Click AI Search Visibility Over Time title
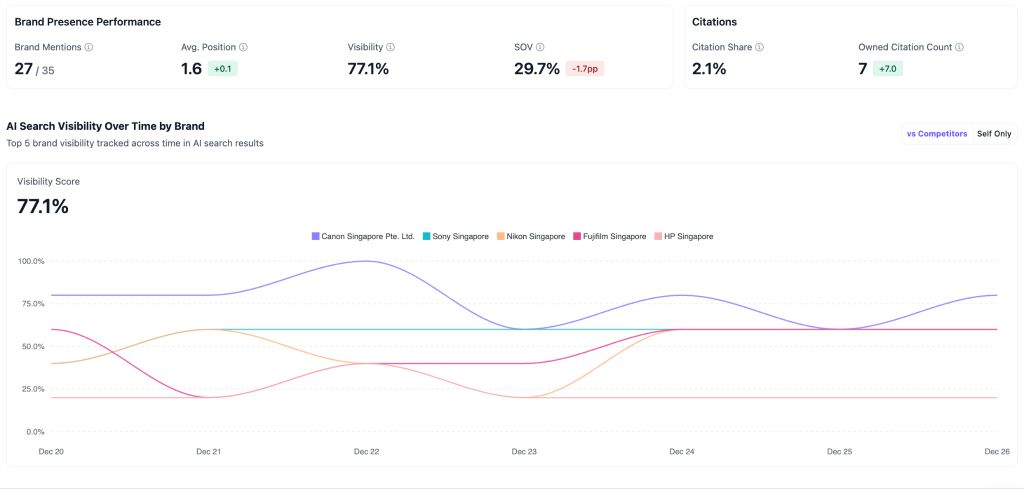 pyautogui.click(x=105, y=126)
